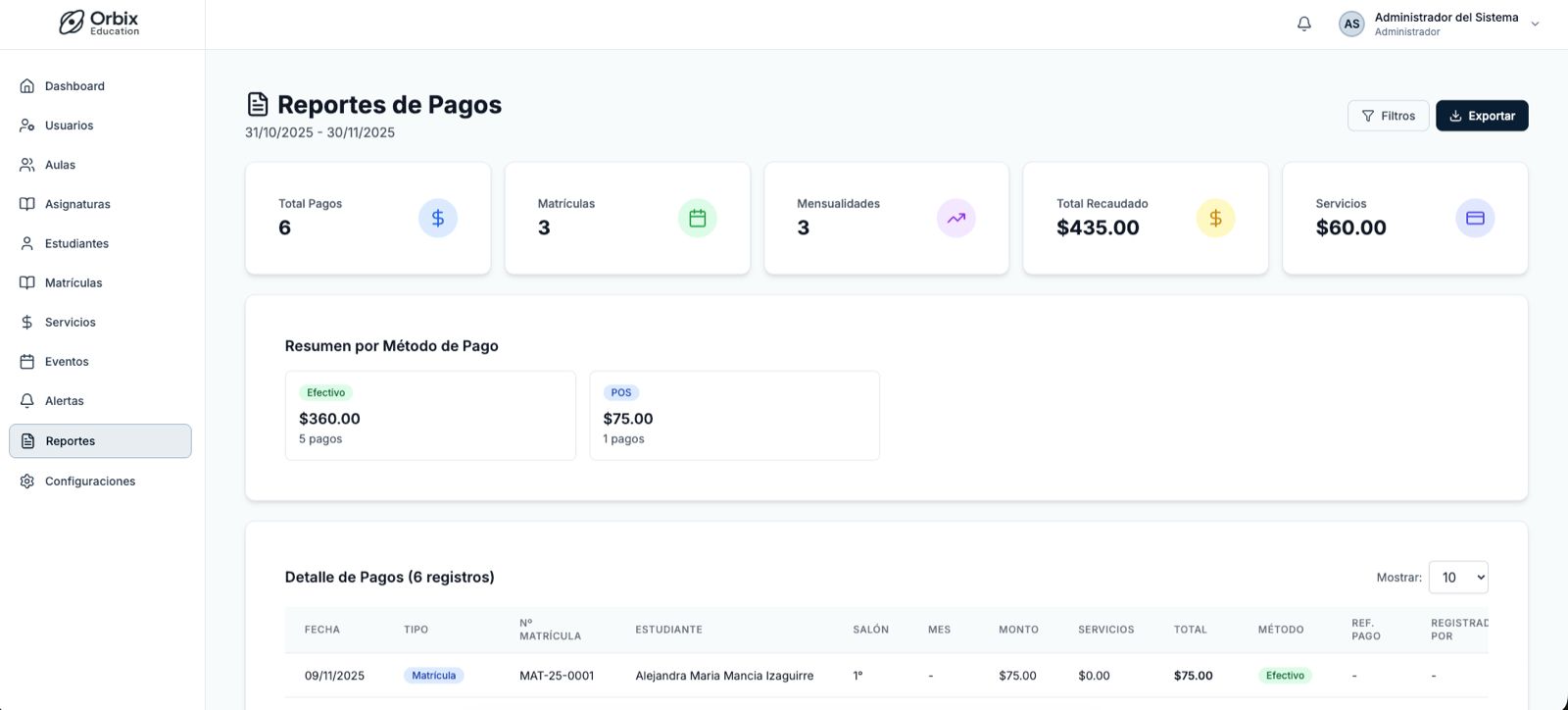This screenshot has width=1568, height=710.
Task: Open Dashboard from the sidebar
Action: point(74,86)
